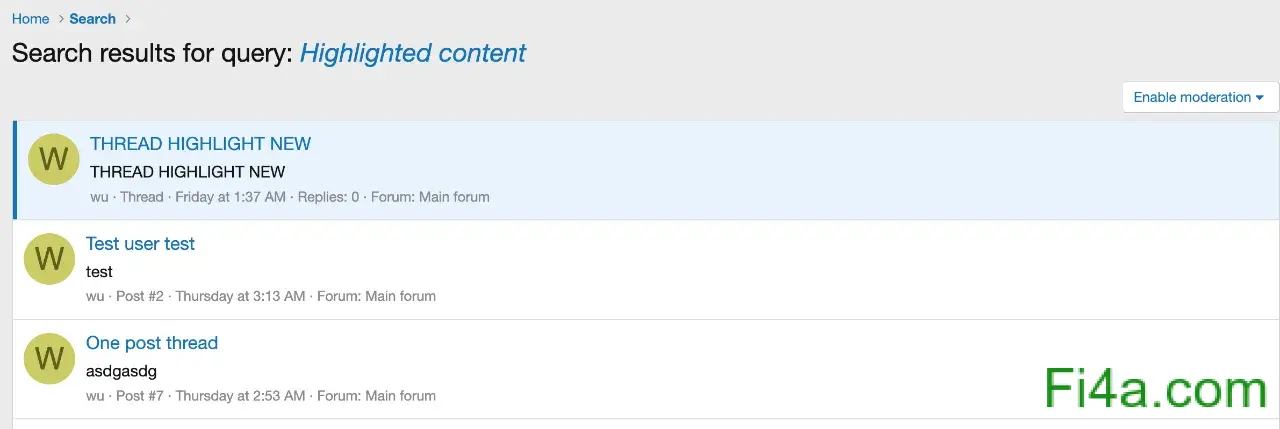Click the avatar beside One post thread
Image resolution: width=1280 pixels, height=429 pixels.
coord(49,359)
